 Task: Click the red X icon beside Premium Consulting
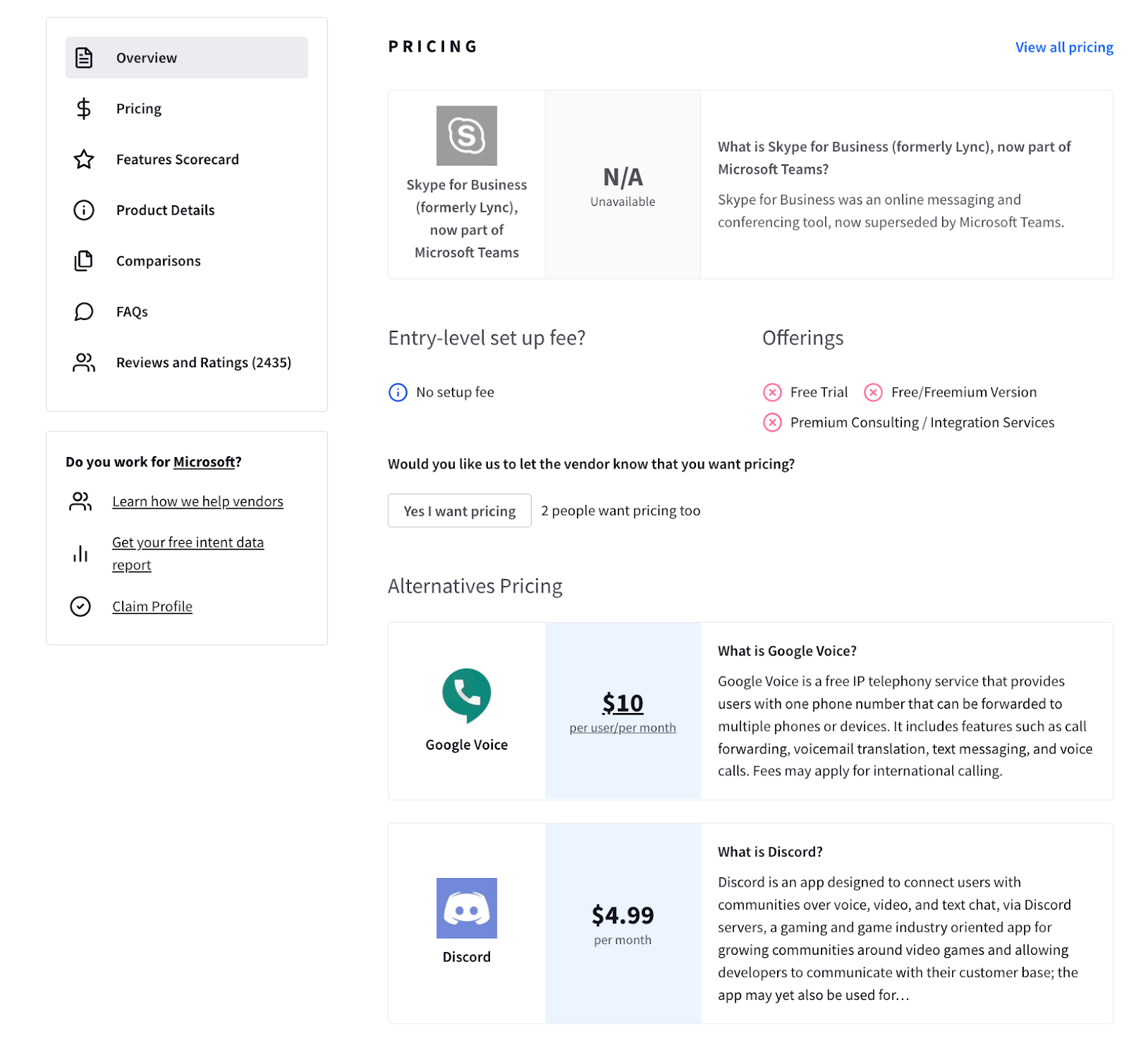pyautogui.click(x=772, y=423)
